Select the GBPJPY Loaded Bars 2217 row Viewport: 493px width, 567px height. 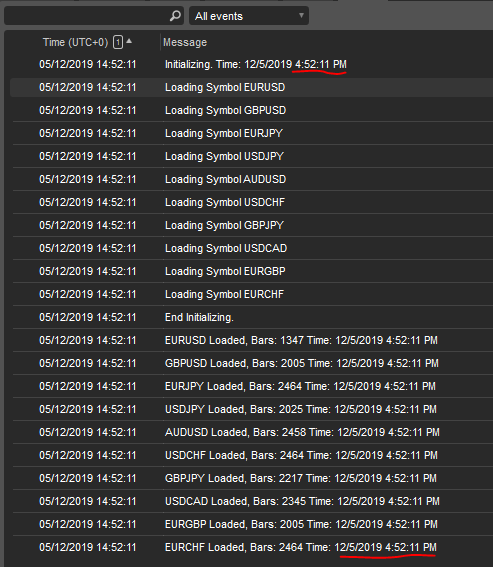[252, 478]
